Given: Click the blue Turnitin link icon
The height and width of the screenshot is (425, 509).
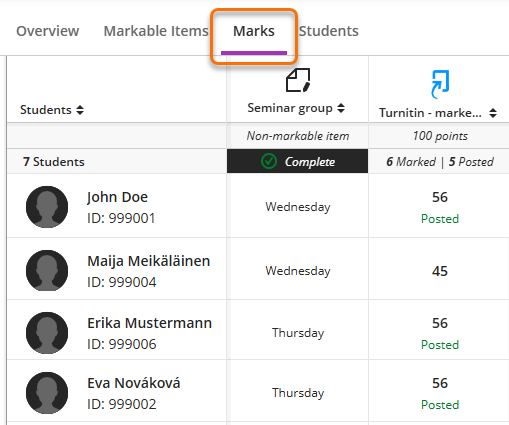Looking at the screenshot, I should tap(440, 84).
